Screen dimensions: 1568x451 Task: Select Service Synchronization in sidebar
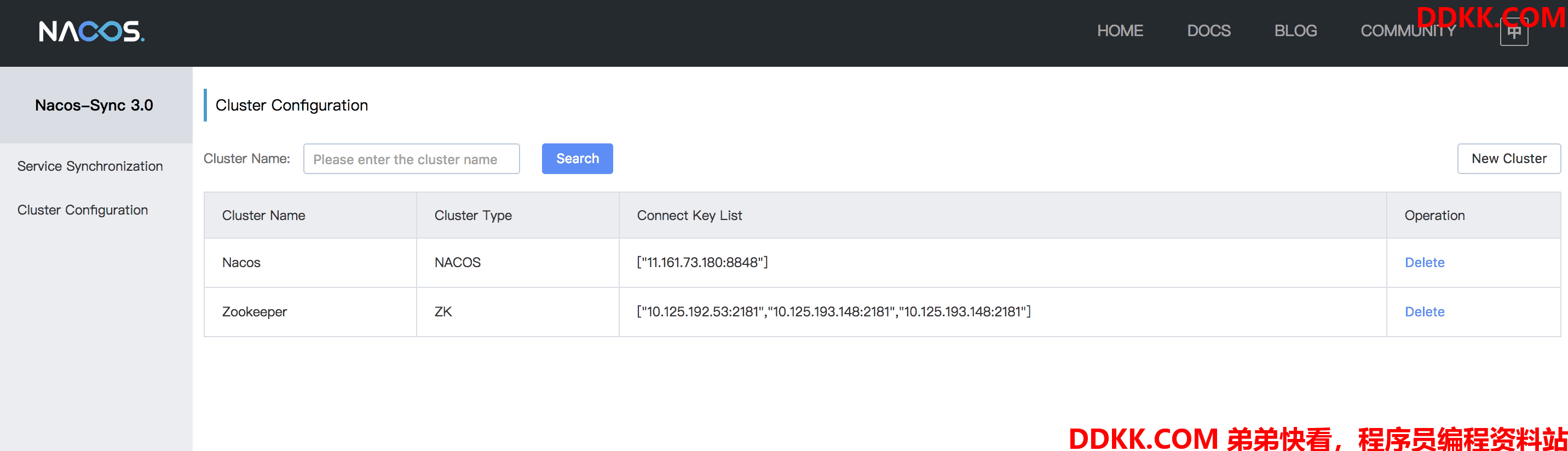90,166
